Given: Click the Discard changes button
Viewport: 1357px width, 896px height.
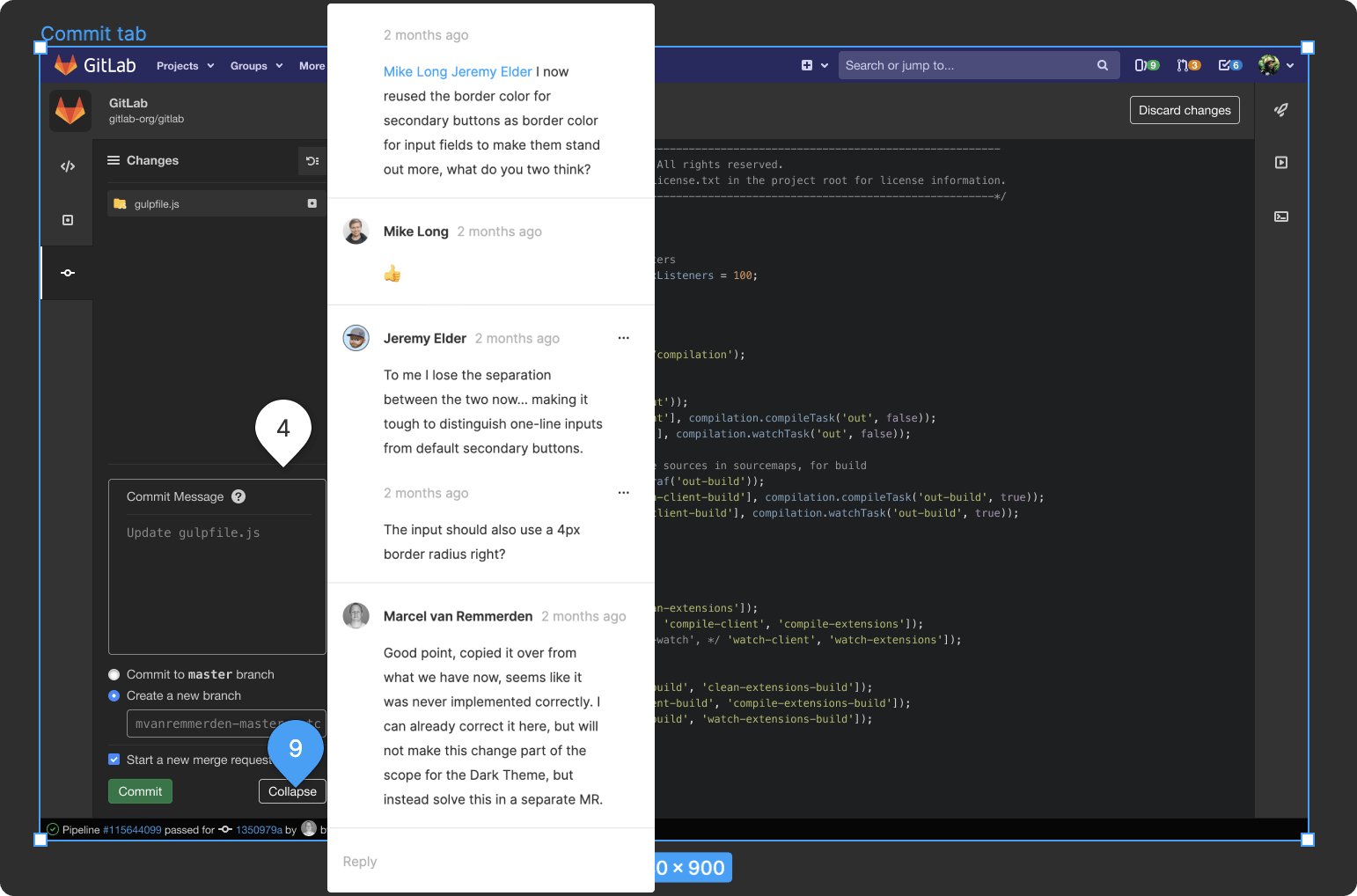Looking at the screenshot, I should (1185, 109).
